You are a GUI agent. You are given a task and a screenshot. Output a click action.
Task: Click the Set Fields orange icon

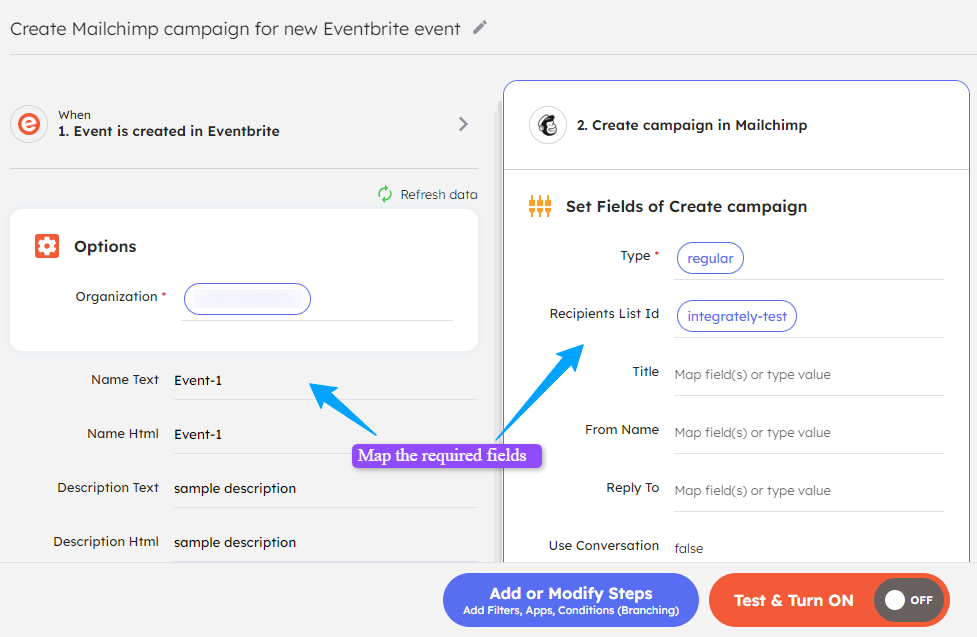pos(540,207)
